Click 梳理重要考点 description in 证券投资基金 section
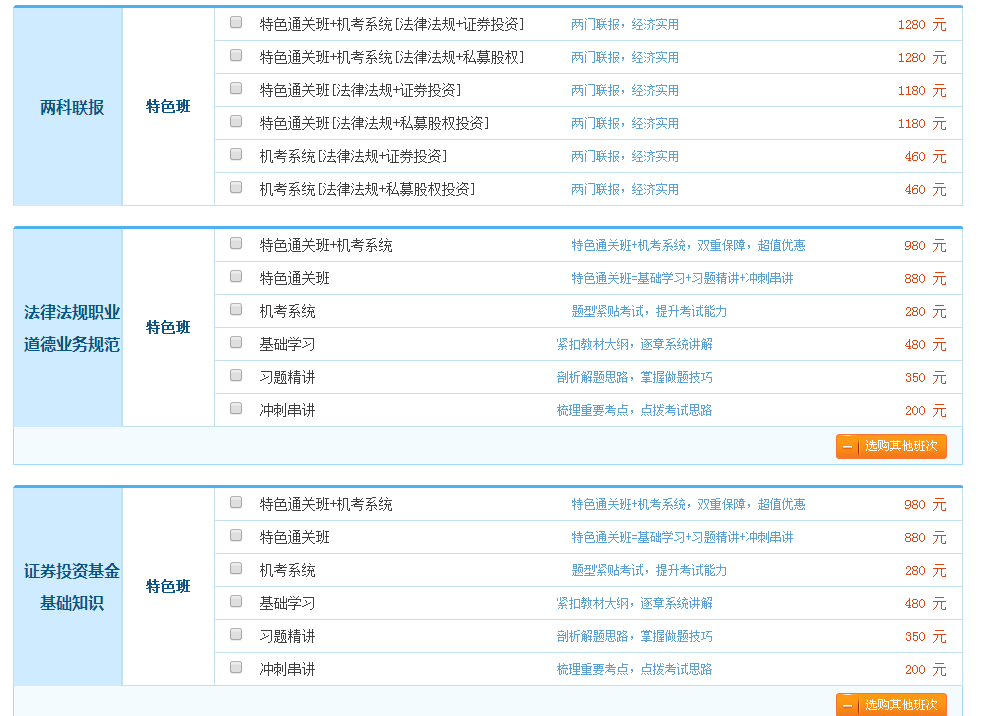The width and height of the screenshot is (982, 716). click(x=634, y=669)
